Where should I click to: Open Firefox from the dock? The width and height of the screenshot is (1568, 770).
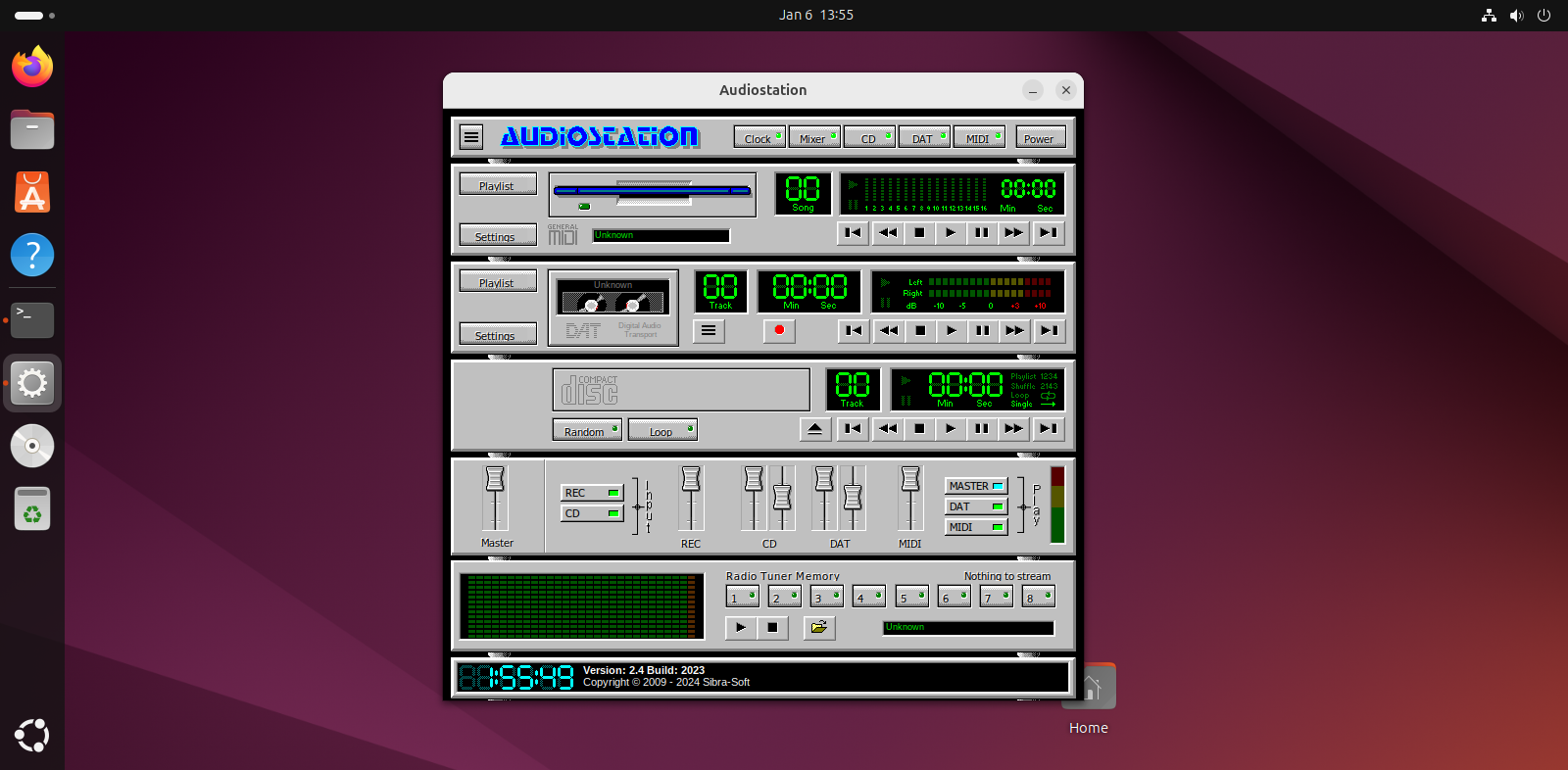click(32, 67)
